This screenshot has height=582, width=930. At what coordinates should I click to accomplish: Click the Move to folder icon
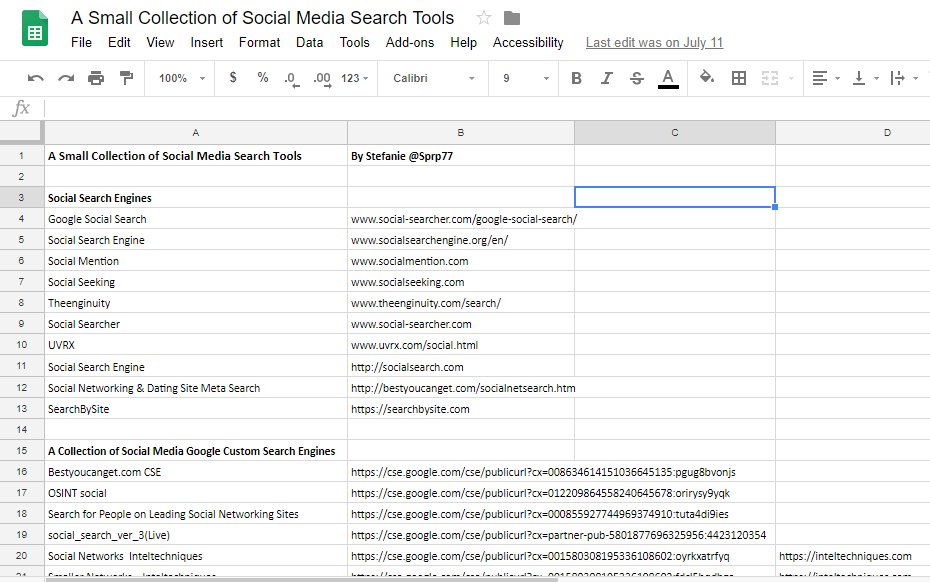[512, 18]
